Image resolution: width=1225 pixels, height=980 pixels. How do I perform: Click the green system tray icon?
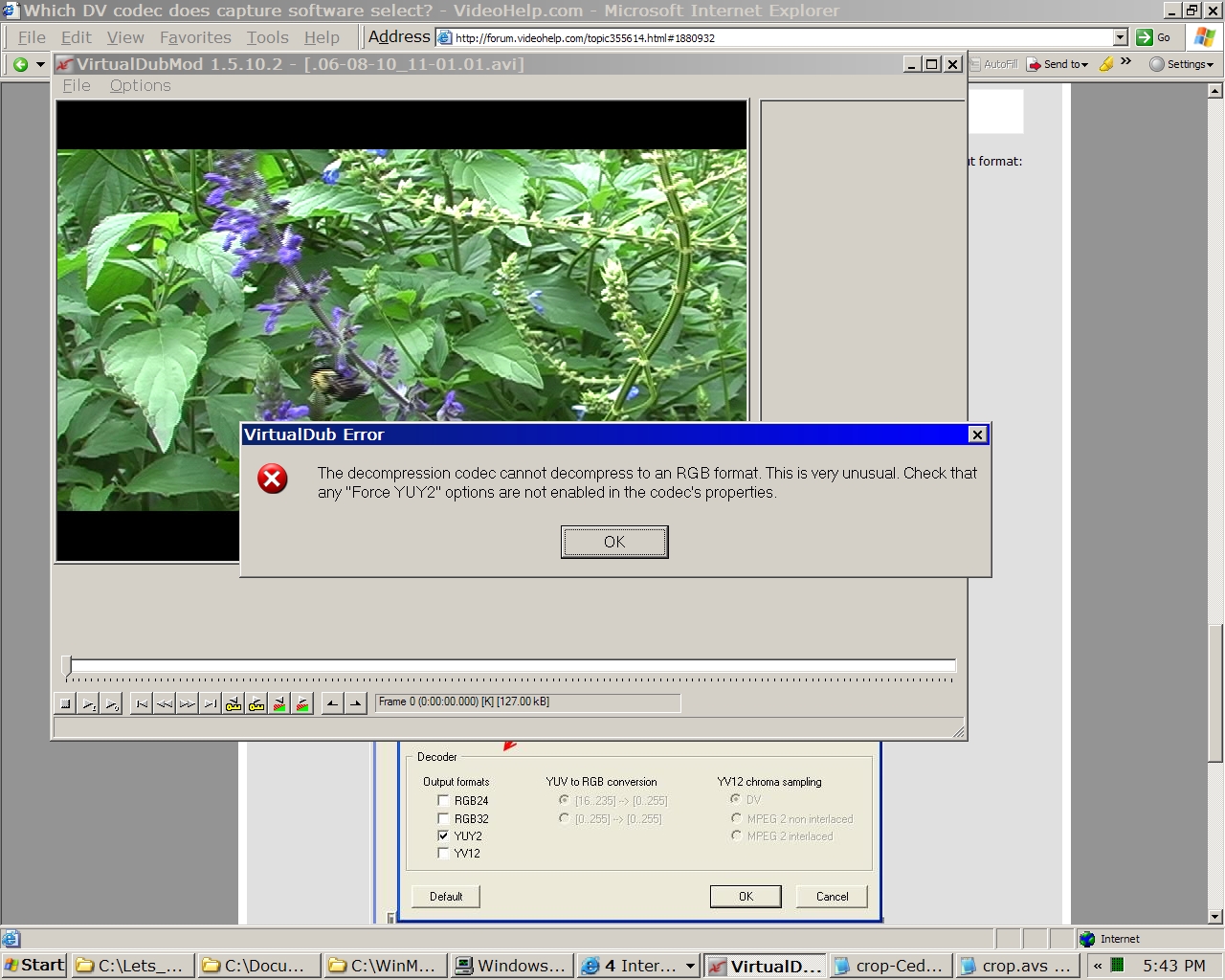tap(1117, 965)
